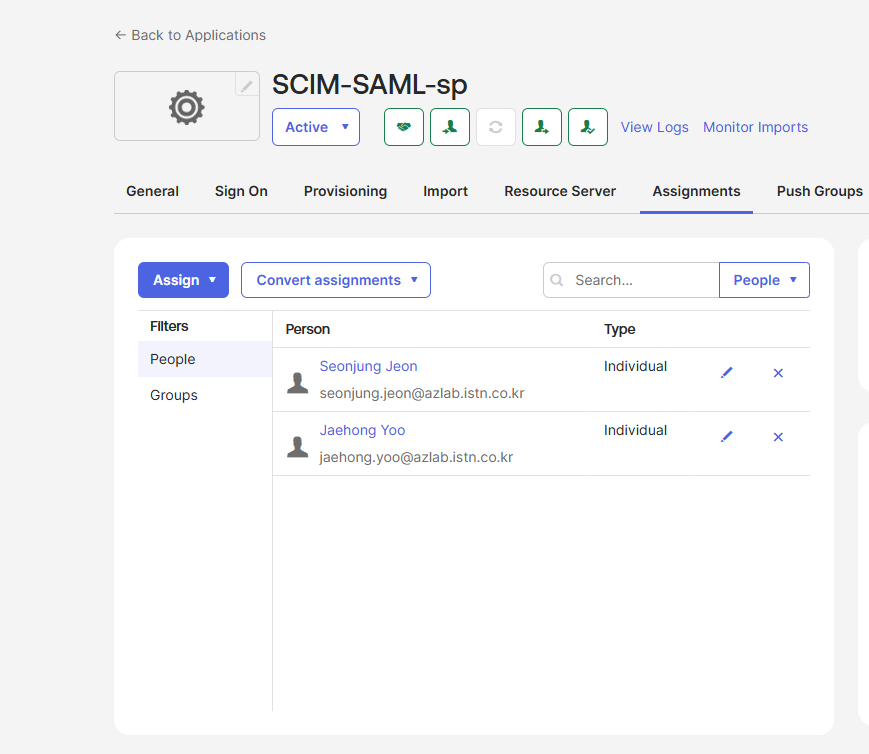Select the Groups filter
Screen dimensions: 869x754
click(205, 395)
